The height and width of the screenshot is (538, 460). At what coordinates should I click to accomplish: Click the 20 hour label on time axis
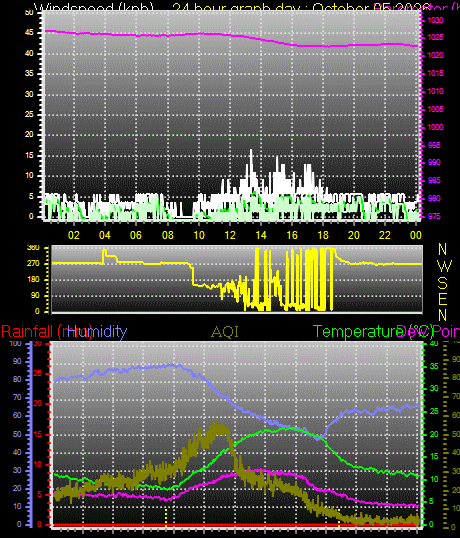(354, 235)
